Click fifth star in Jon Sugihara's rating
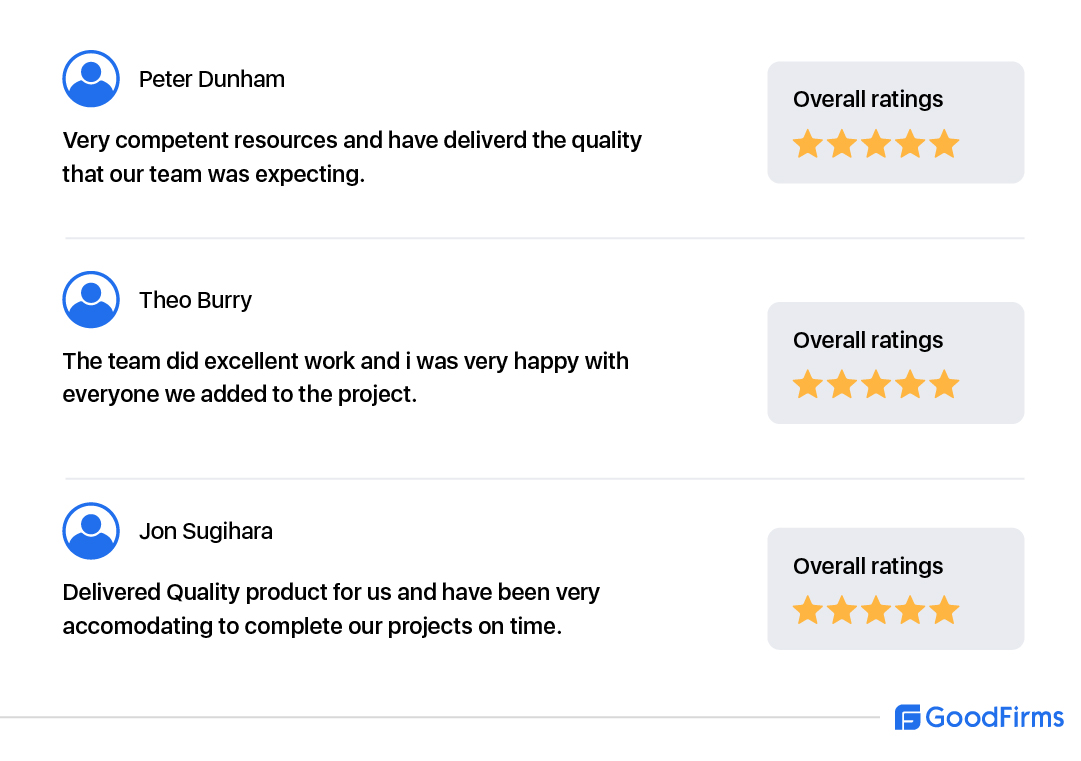Screen dimensions: 1081x761 click(x=944, y=610)
